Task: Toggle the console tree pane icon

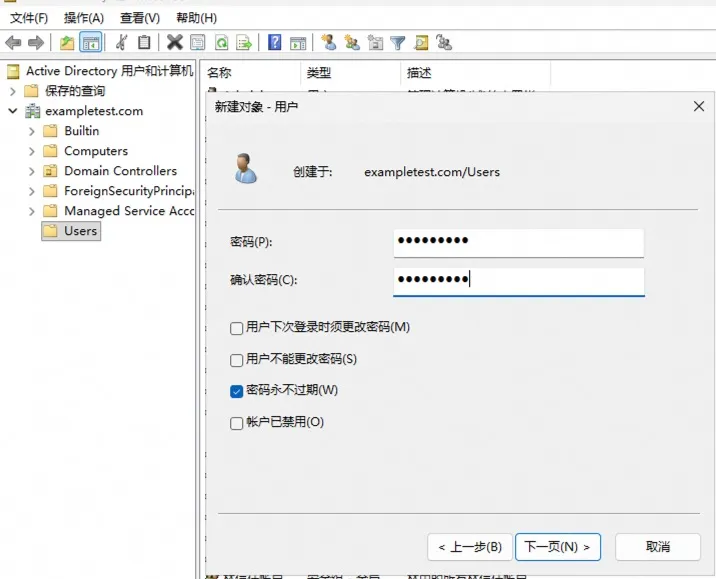Action: [x=90, y=43]
